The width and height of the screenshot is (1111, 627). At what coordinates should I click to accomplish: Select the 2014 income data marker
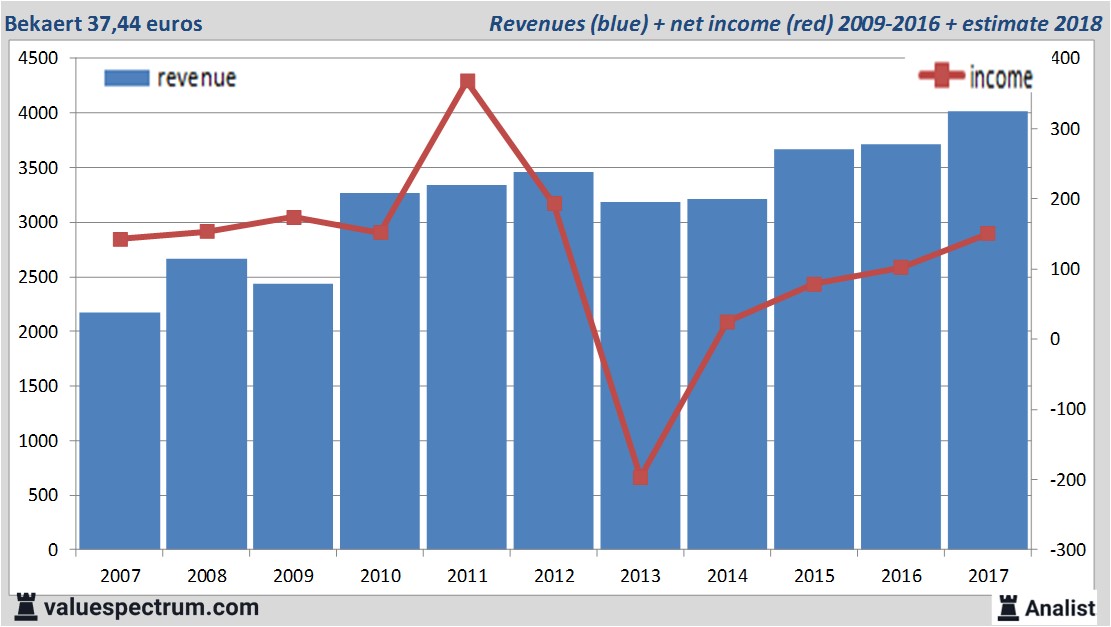(x=727, y=322)
